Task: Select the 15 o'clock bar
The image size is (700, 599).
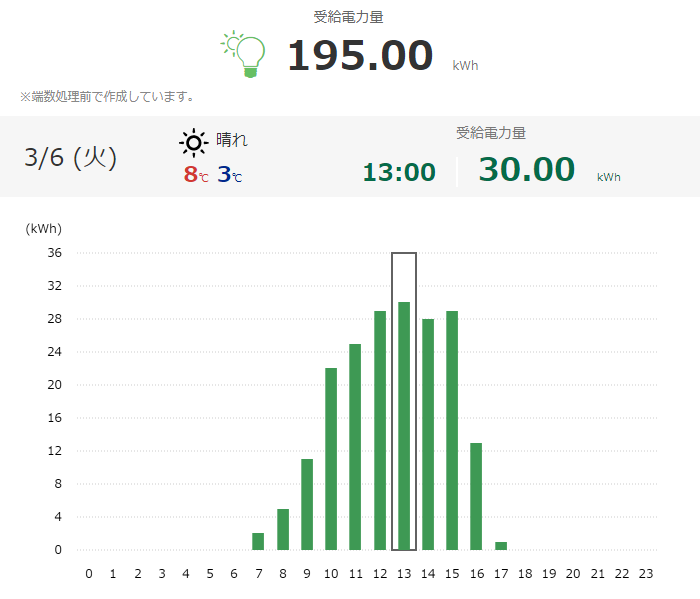Action: point(452,430)
